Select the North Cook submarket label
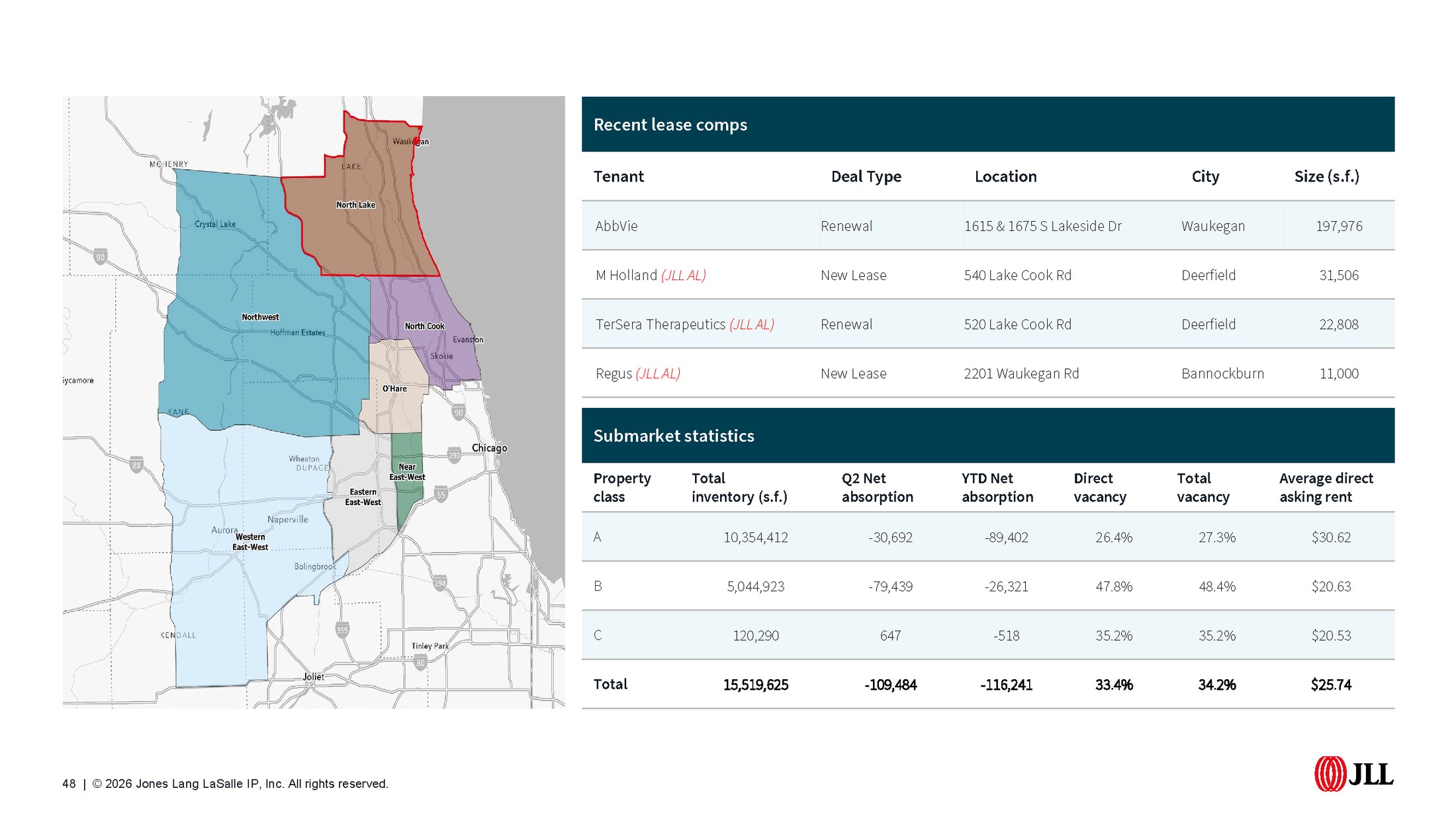Image resolution: width=1456 pixels, height=819 pixels. pyautogui.click(x=424, y=326)
